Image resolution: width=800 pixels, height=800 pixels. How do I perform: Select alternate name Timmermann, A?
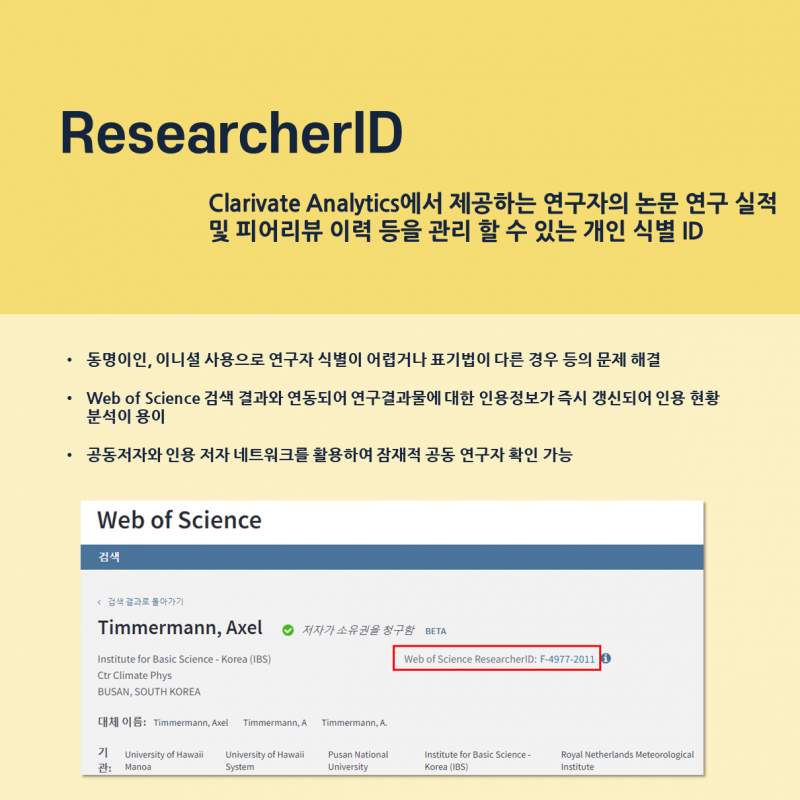[x=275, y=722]
